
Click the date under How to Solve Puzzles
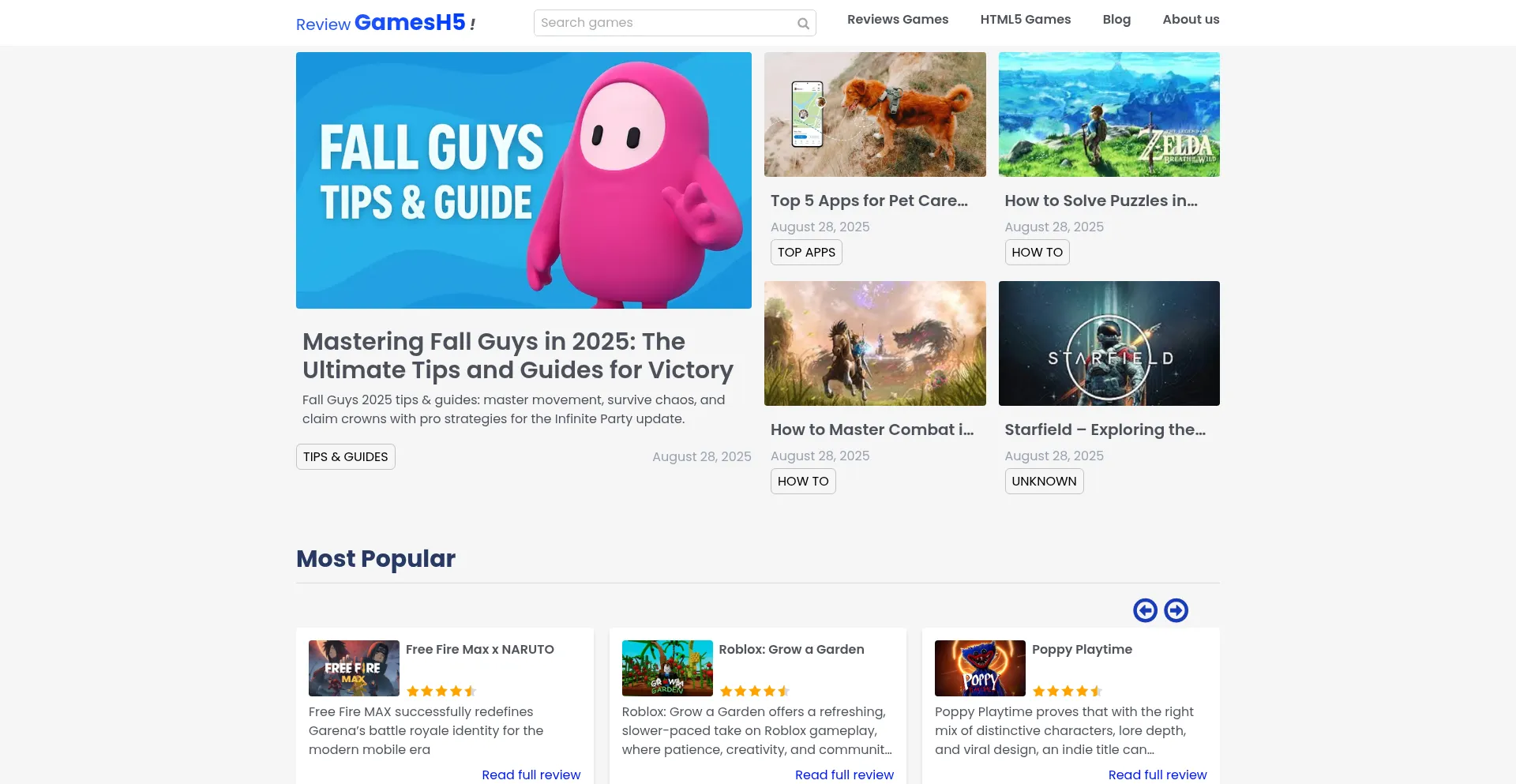(x=1054, y=227)
